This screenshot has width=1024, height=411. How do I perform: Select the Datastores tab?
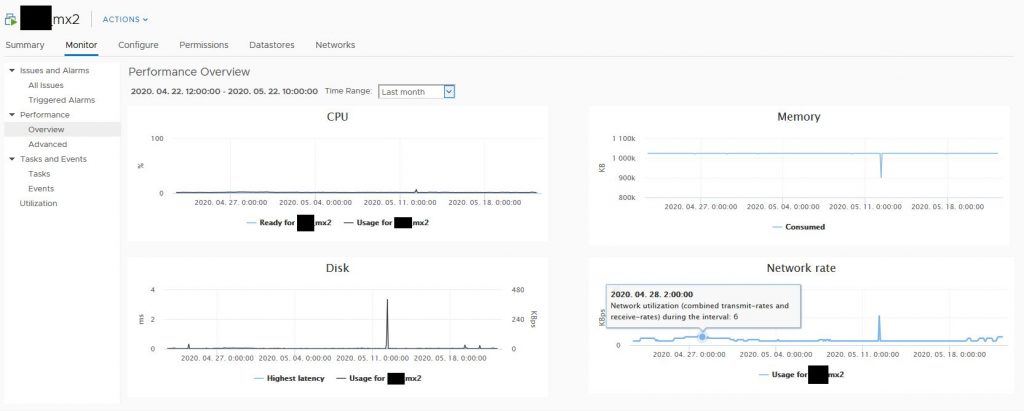pyautogui.click(x=272, y=45)
